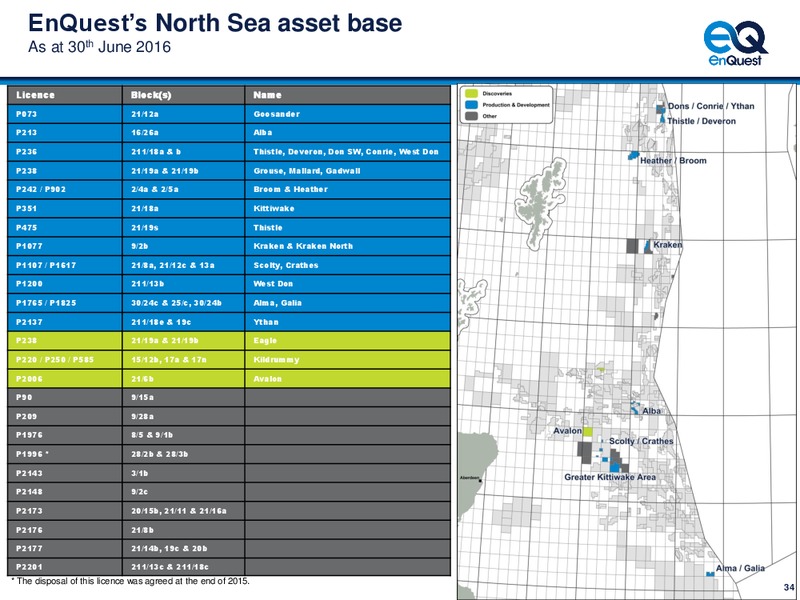
Task: Select the Ythan name cell
Action: 348,322
